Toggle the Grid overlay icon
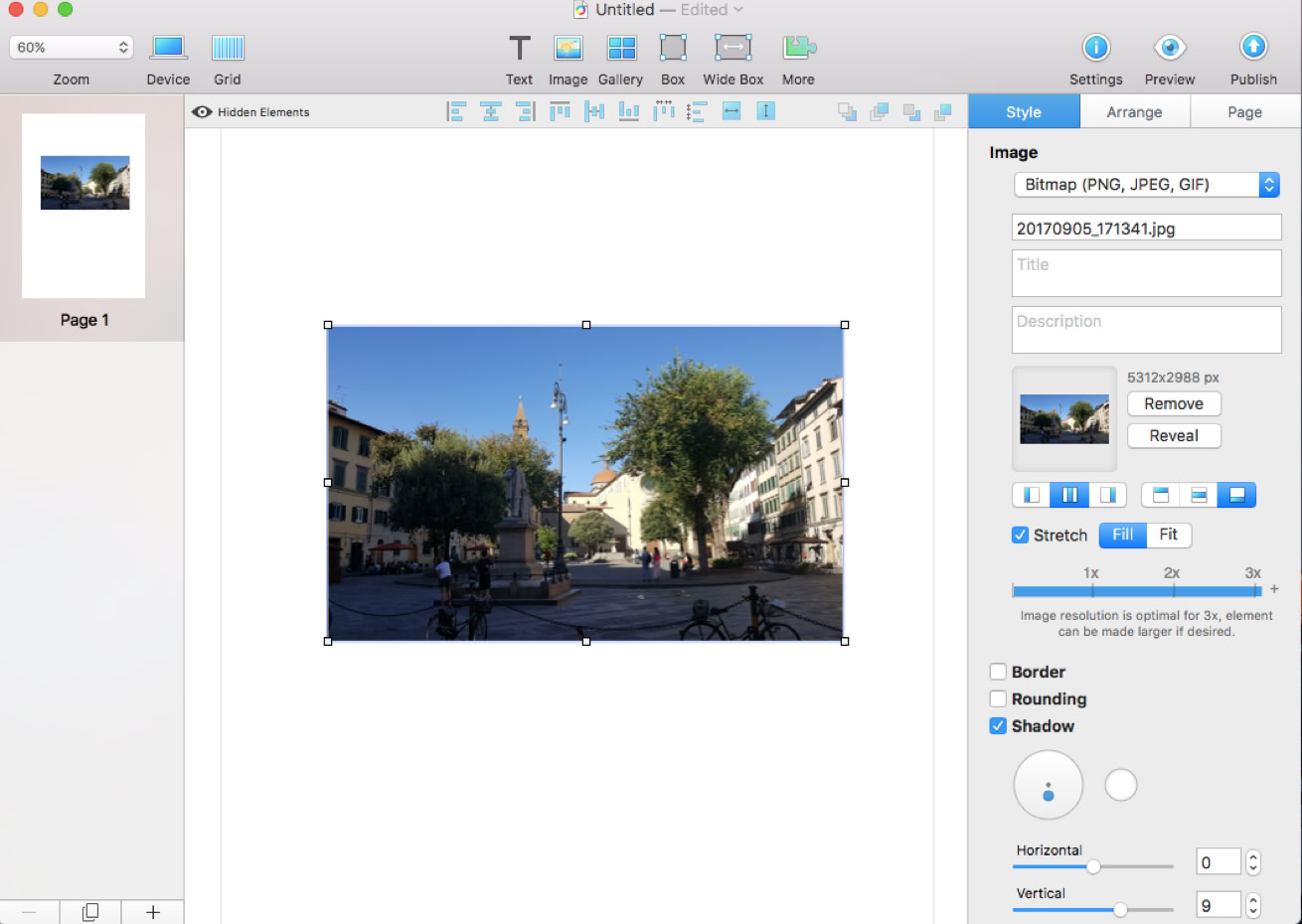This screenshot has height=924, width=1302. 228,48
